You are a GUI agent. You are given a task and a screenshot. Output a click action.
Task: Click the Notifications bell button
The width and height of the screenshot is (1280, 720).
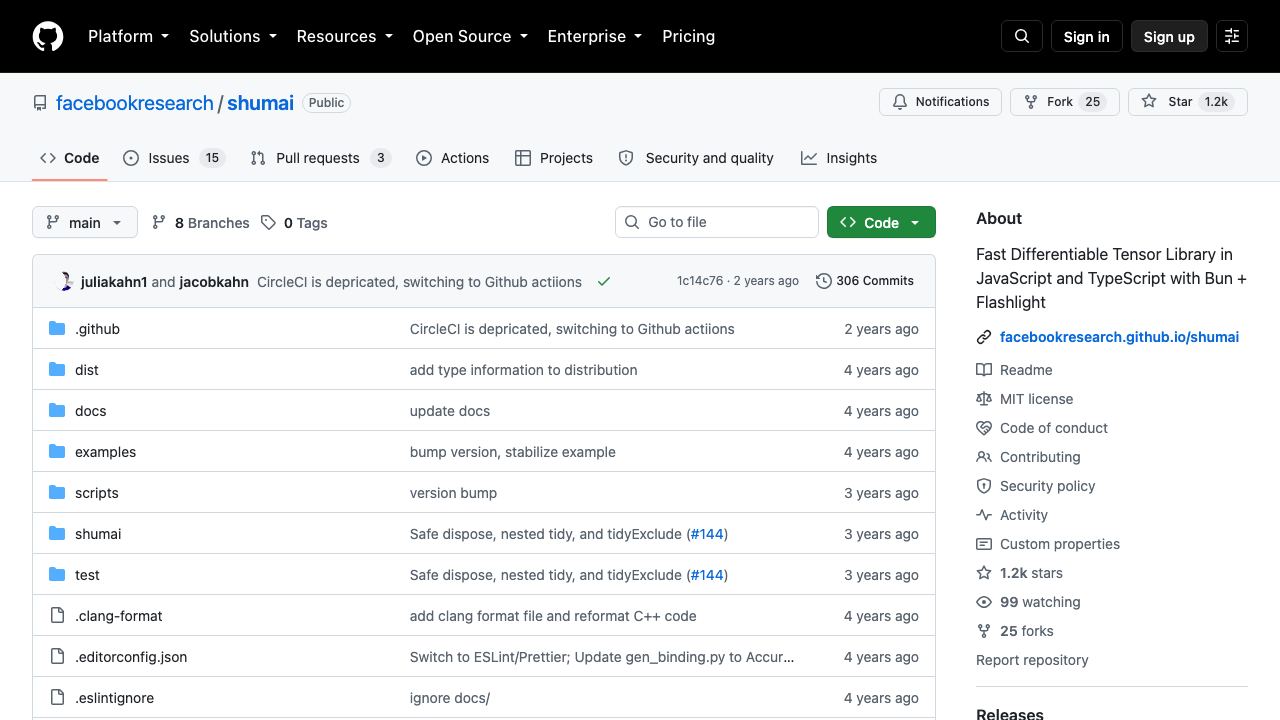click(x=940, y=102)
